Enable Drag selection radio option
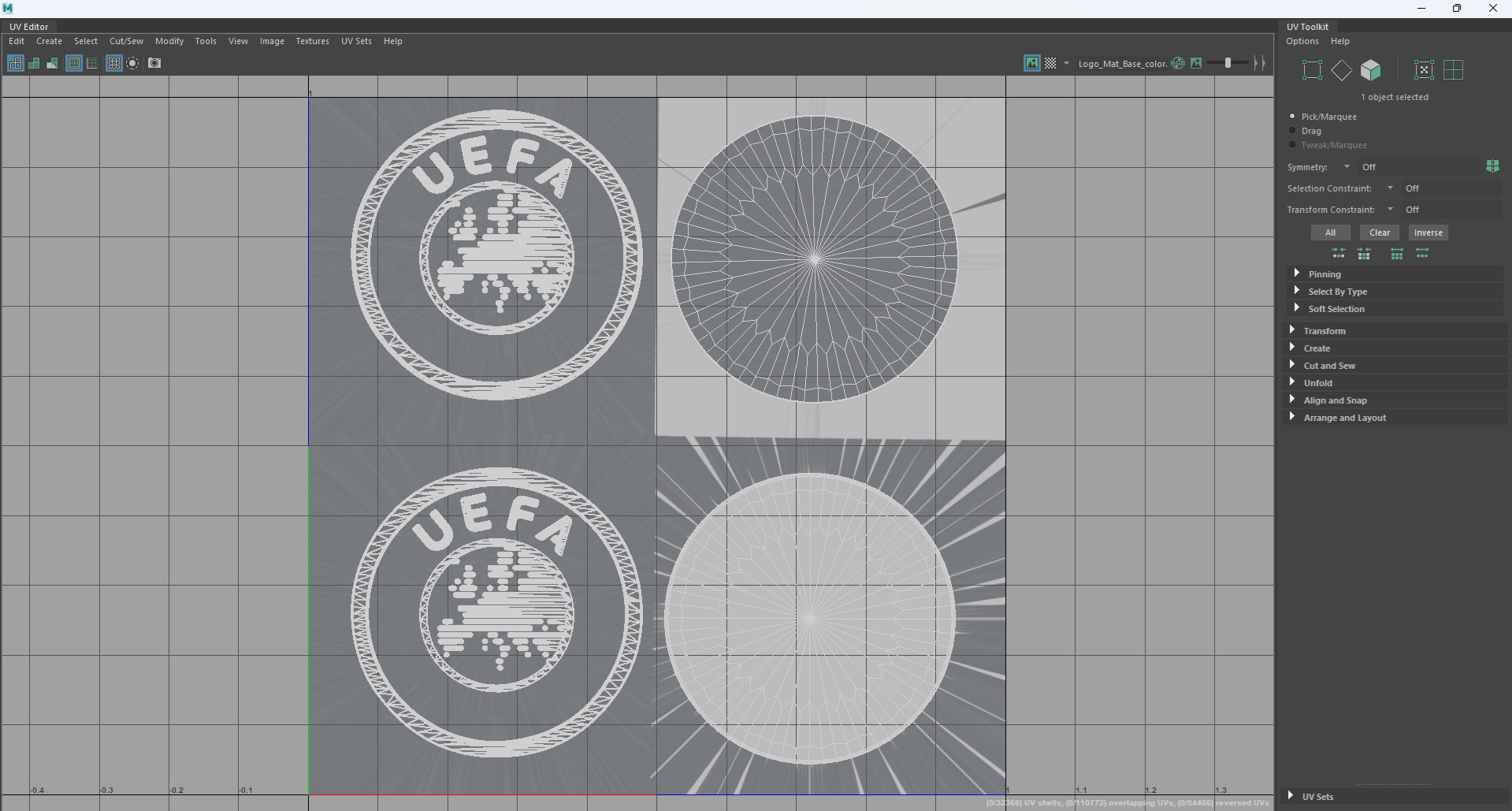The width and height of the screenshot is (1512, 811). coord(1292,131)
